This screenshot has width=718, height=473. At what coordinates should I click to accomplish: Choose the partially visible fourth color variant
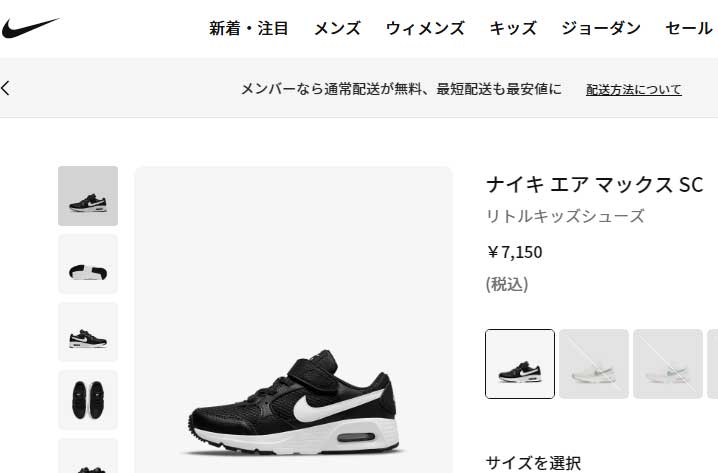pos(713,364)
